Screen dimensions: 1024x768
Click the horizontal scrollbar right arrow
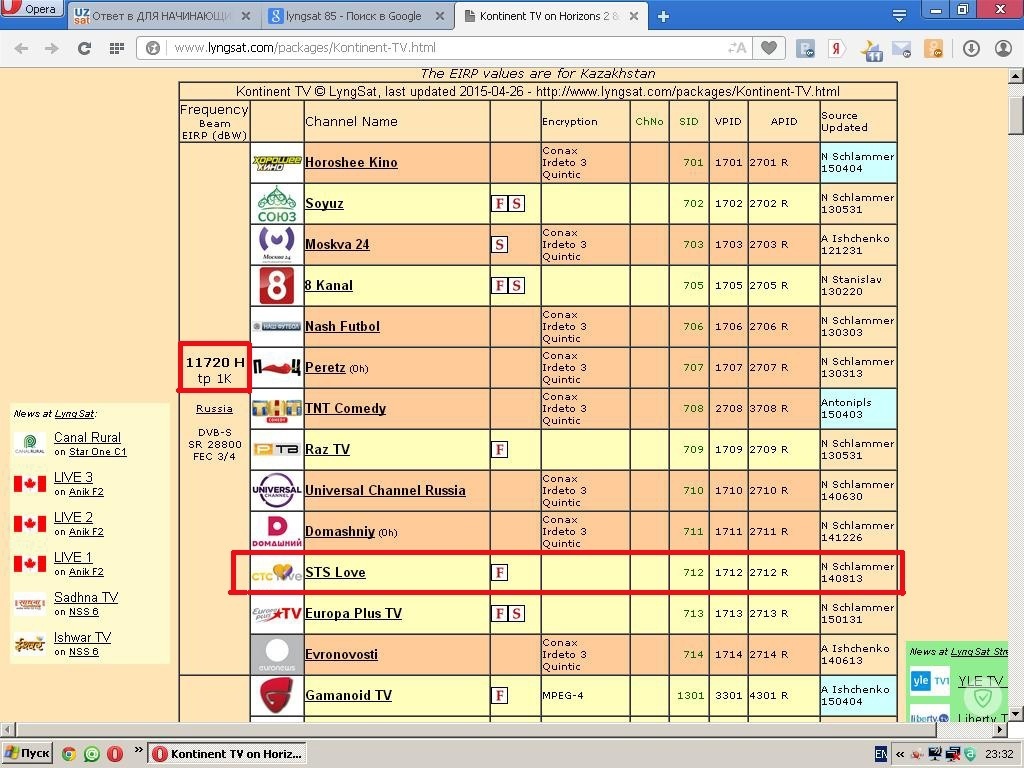pos(1001,729)
